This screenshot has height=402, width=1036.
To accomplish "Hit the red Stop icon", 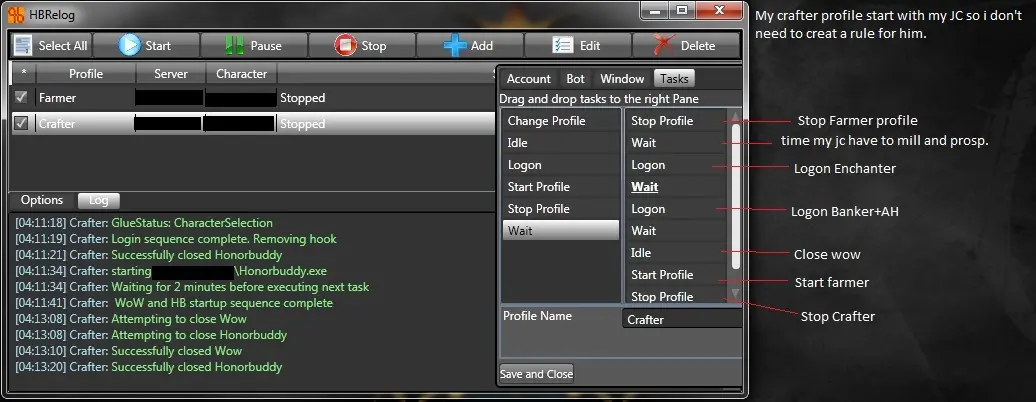I will (346, 45).
